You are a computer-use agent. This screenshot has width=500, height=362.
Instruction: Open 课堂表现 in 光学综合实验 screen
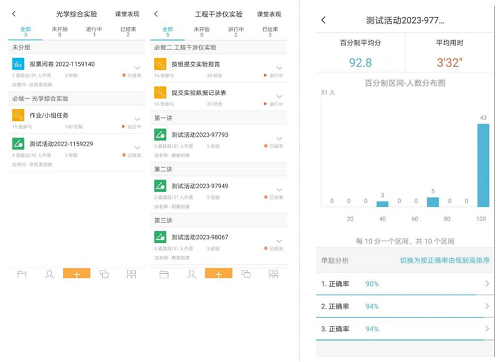click(x=127, y=14)
